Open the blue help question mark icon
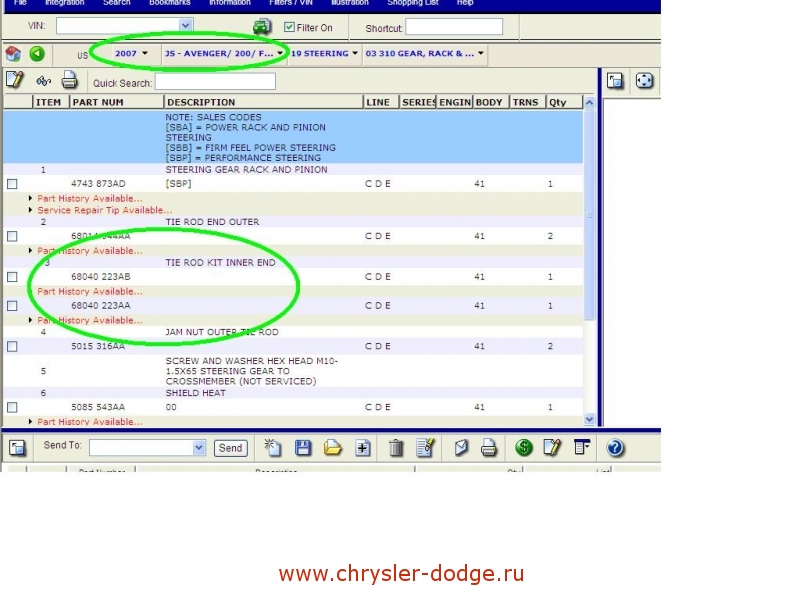 [615, 448]
